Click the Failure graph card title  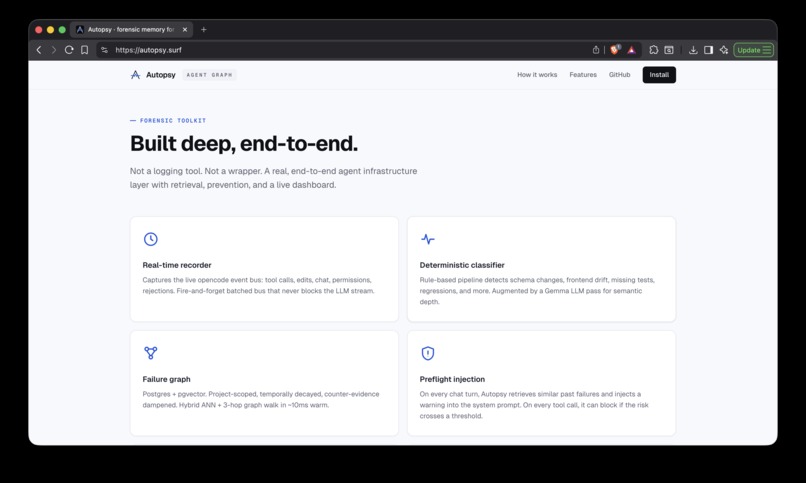click(166, 379)
